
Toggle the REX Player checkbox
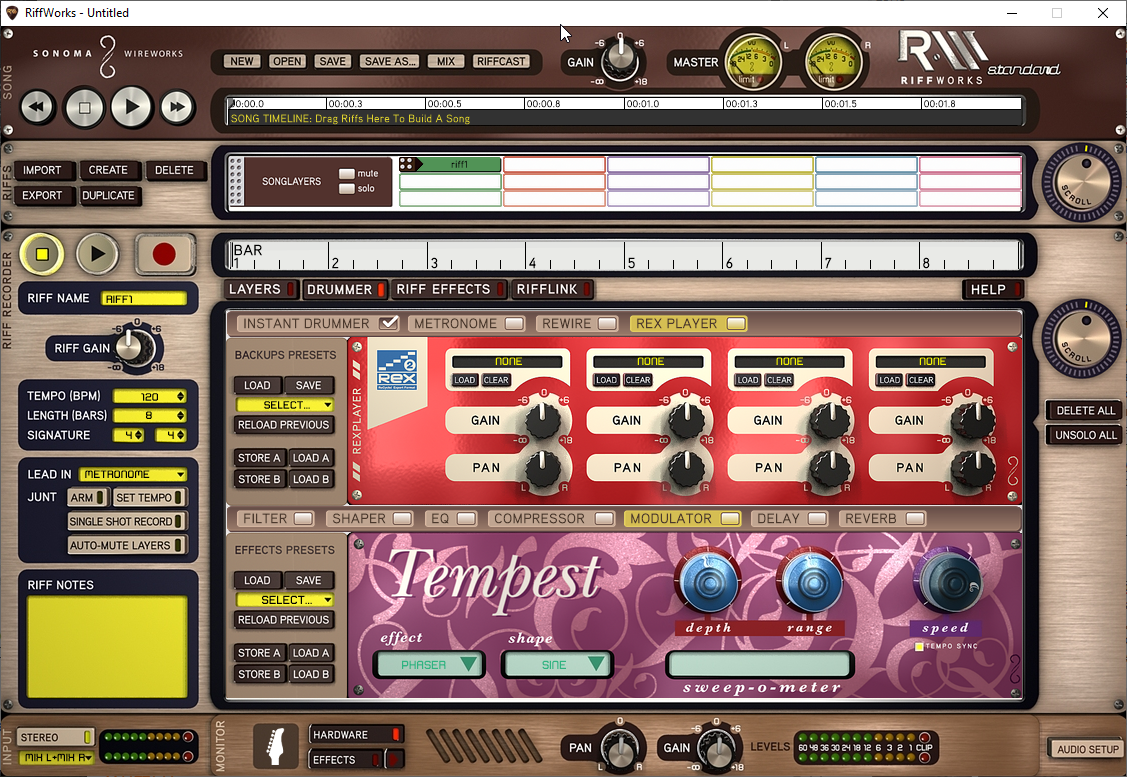(736, 324)
